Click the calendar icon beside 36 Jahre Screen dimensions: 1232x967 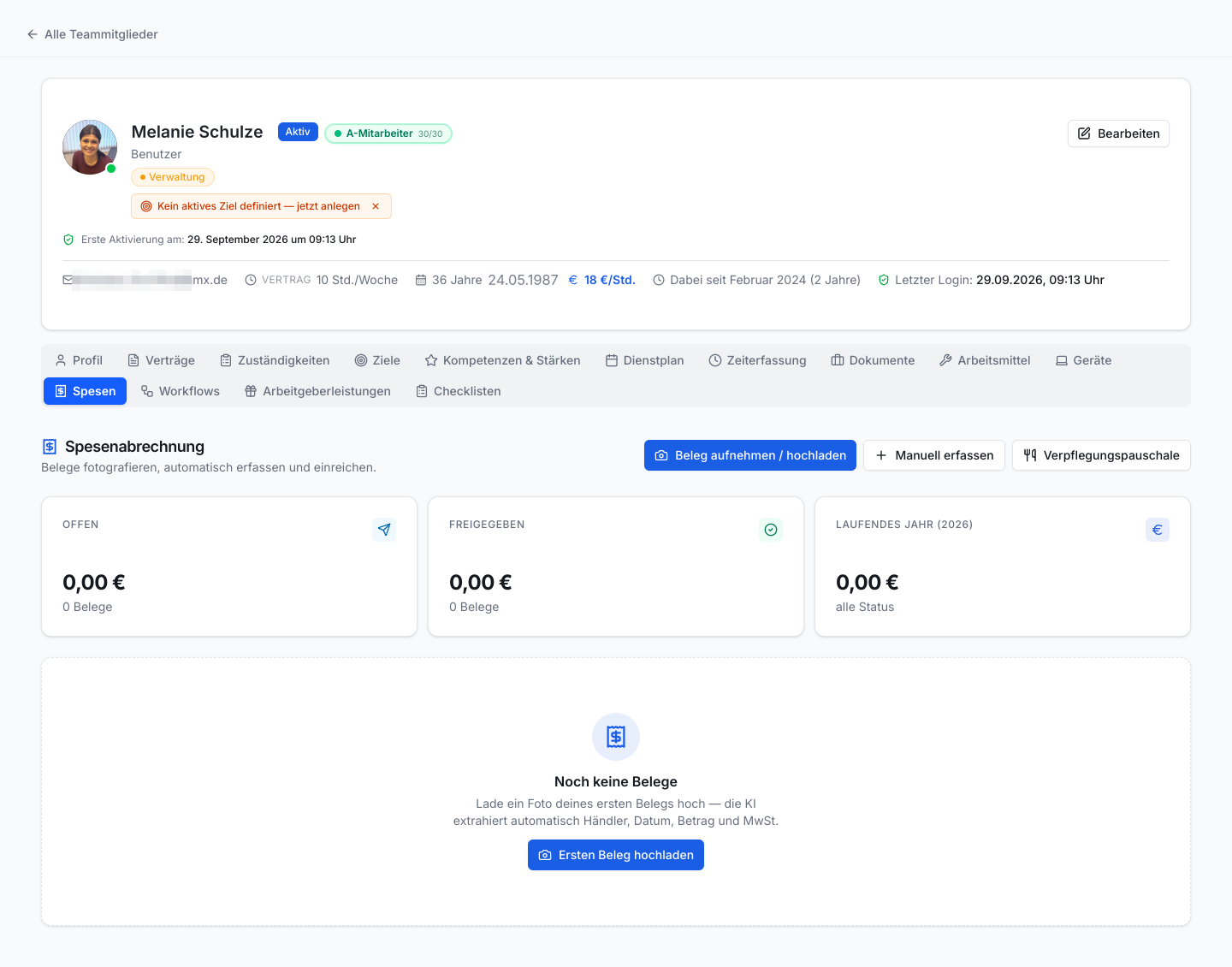coord(421,280)
